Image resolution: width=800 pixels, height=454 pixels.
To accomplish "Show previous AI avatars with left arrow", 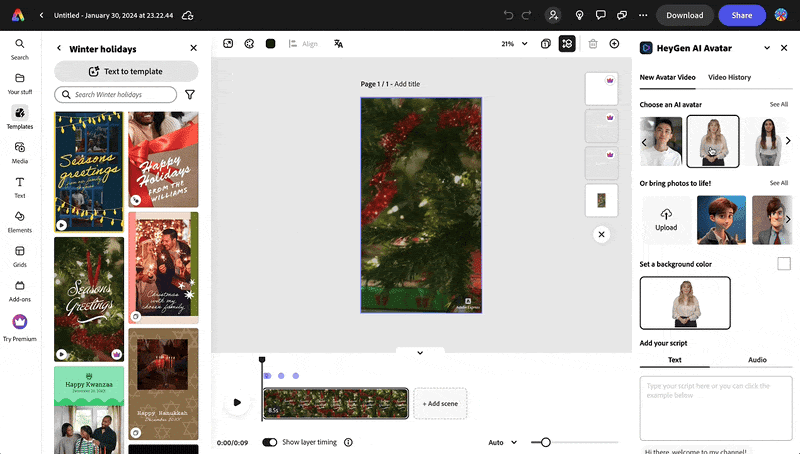I will pyautogui.click(x=644, y=142).
